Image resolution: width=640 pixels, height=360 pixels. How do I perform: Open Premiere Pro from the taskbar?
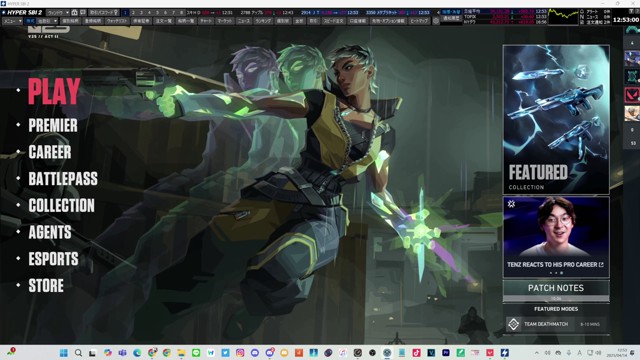446,353
